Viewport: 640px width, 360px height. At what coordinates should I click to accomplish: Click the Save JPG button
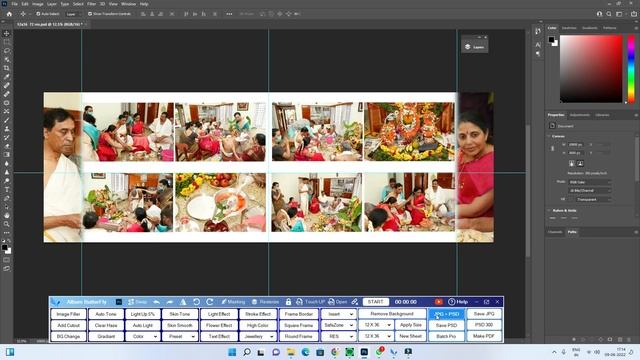tap(484, 314)
